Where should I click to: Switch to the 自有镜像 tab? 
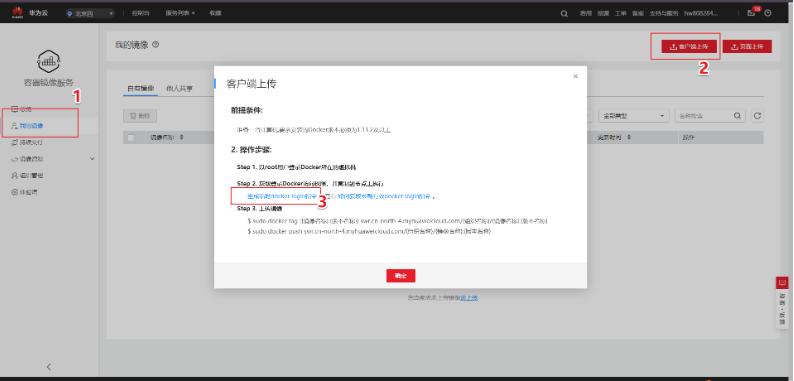140,88
